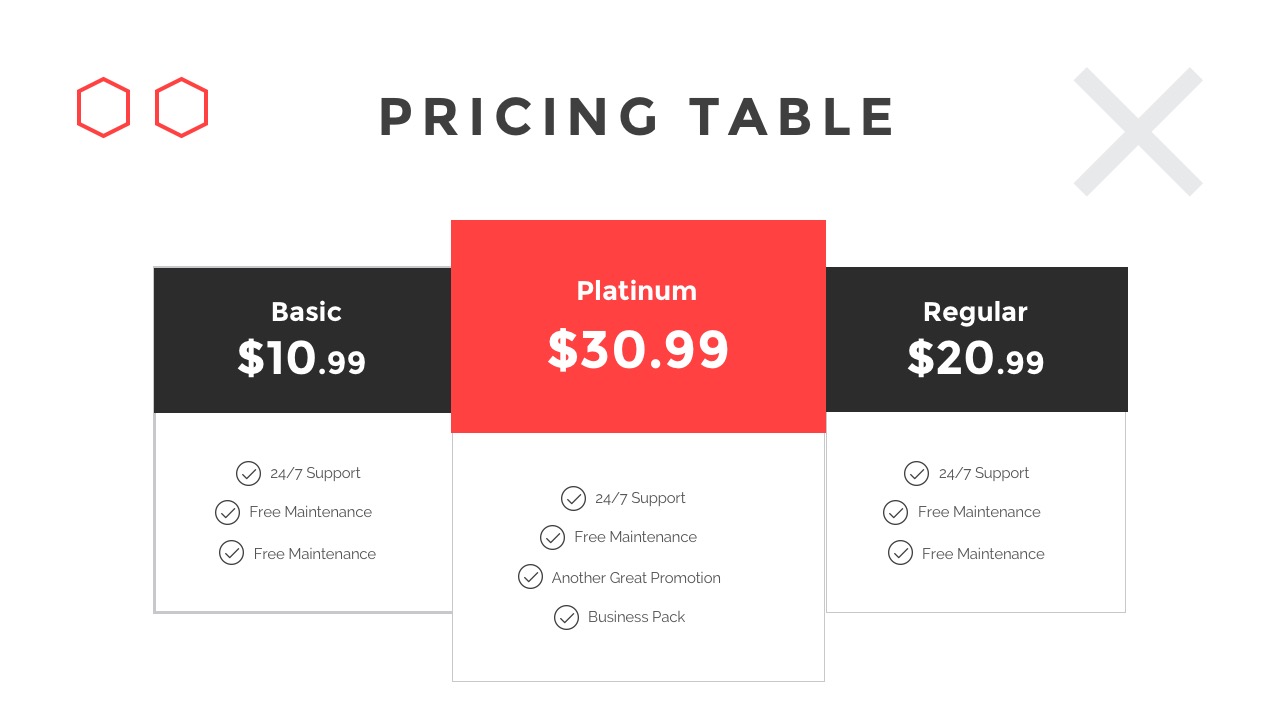Image resolution: width=1280 pixels, height=720 pixels.
Task: Click checkmark beside Business Pack
Action: (566, 617)
